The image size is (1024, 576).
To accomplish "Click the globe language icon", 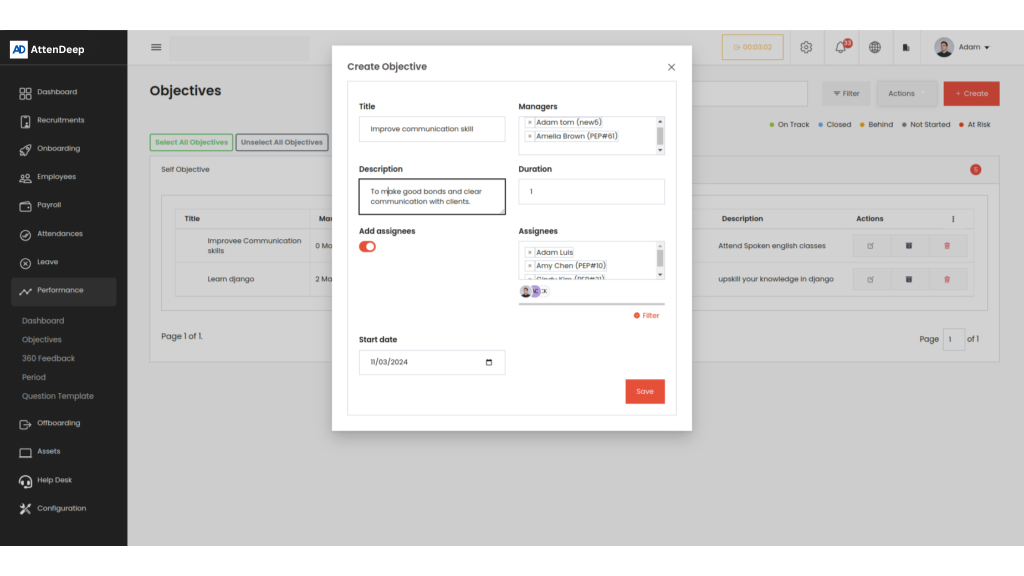I will 875,47.
